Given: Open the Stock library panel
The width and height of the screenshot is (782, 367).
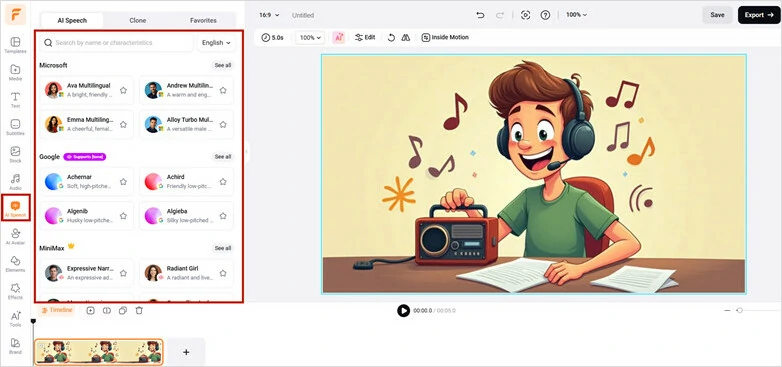Looking at the screenshot, I should [x=15, y=155].
